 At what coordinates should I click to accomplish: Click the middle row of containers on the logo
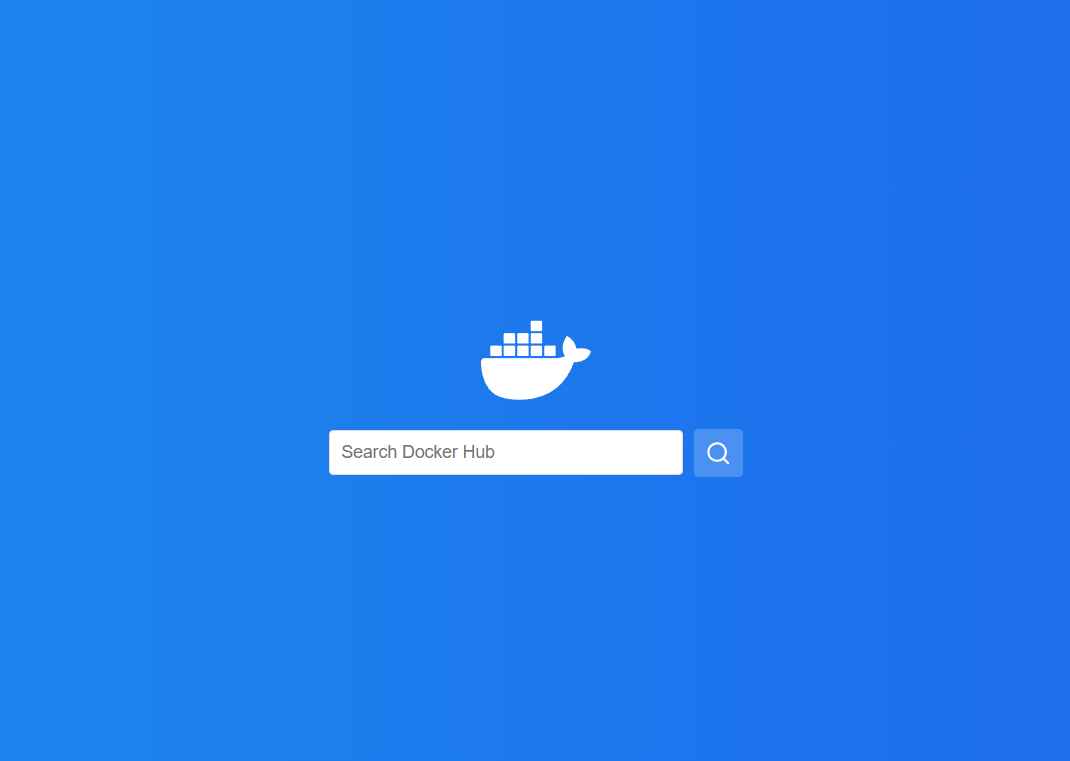pos(523,339)
